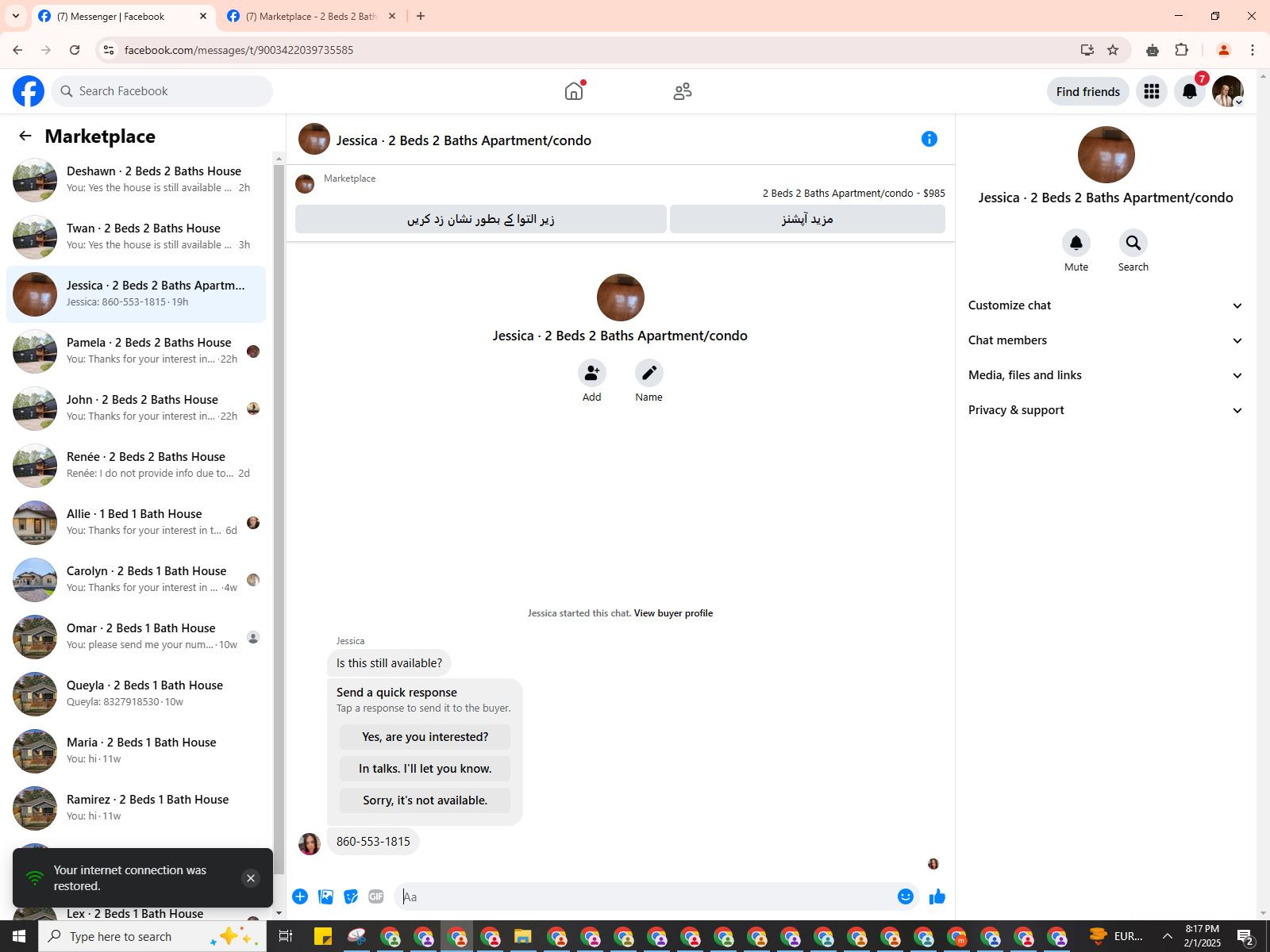This screenshot has height=952, width=1270.
Task: Expand Media, files and links section
Action: pyautogui.click(x=1105, y=375)
